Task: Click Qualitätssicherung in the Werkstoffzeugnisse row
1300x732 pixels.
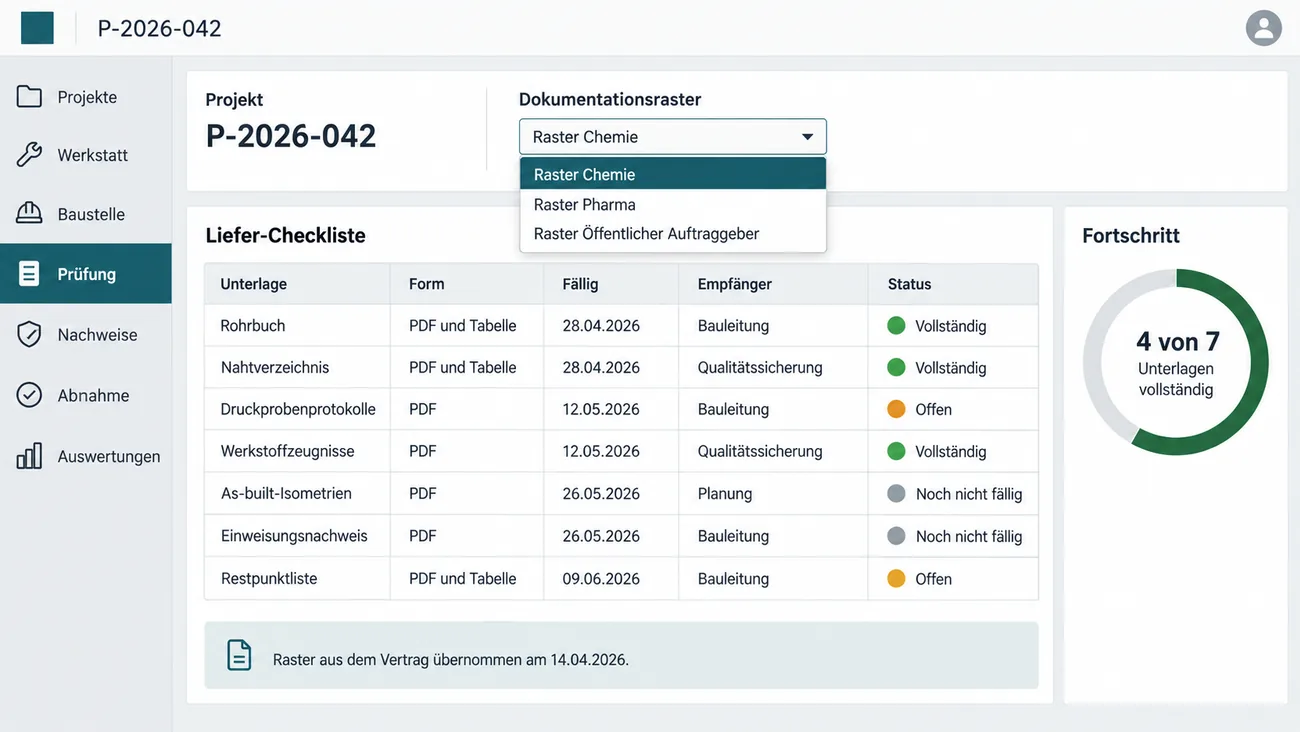Action: click(760, 452)
